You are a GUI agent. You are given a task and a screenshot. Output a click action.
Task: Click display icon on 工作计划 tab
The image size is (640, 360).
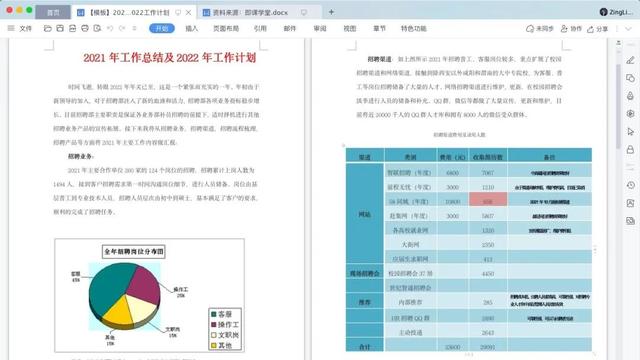coord(178,13)
